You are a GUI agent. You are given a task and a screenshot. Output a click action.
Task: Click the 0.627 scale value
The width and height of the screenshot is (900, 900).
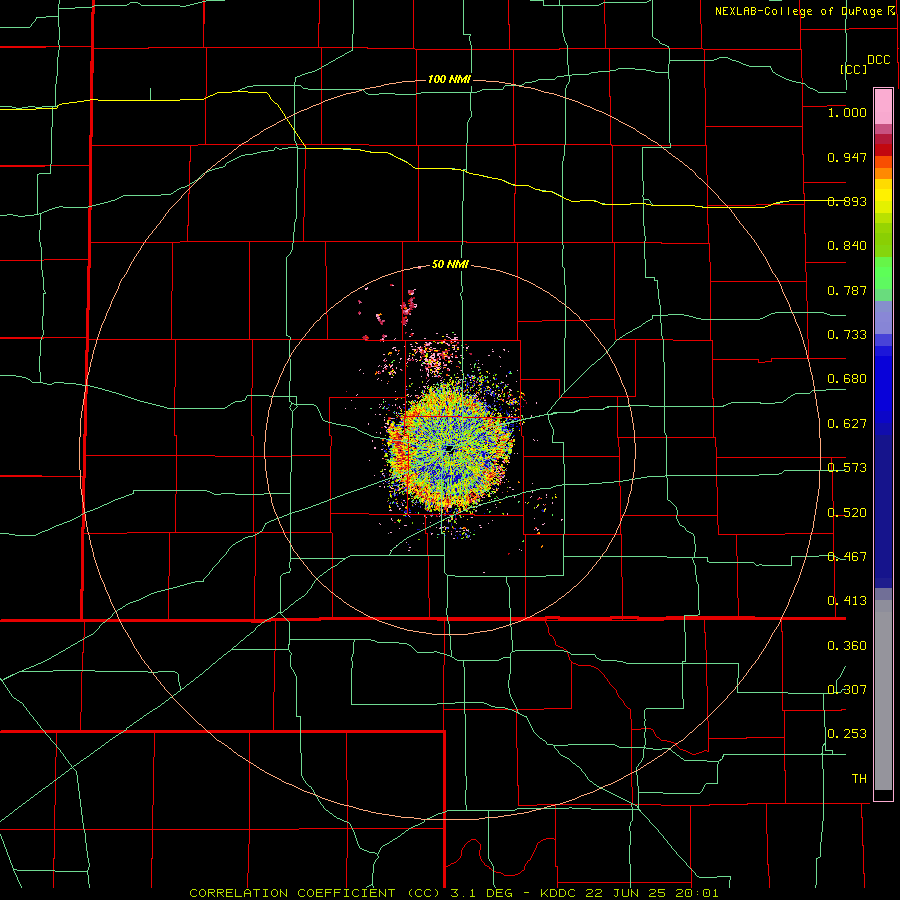point(847,424)
